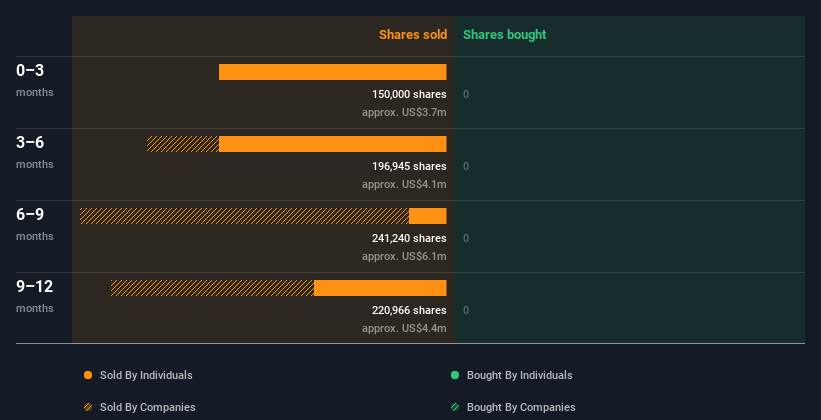Image resolution: width=821 pixels, height=420 pixels.
Task: Click the 150,000 shares value
Action: pos(409,94)
